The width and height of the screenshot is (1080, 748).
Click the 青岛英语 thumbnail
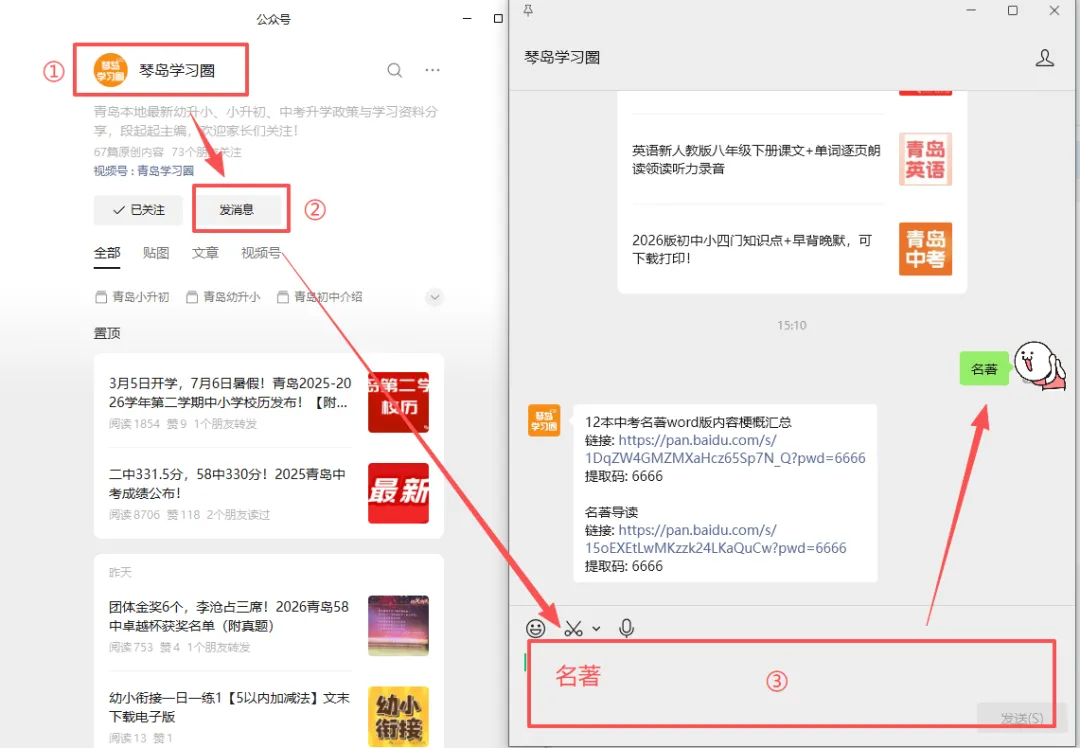(925, 159)
